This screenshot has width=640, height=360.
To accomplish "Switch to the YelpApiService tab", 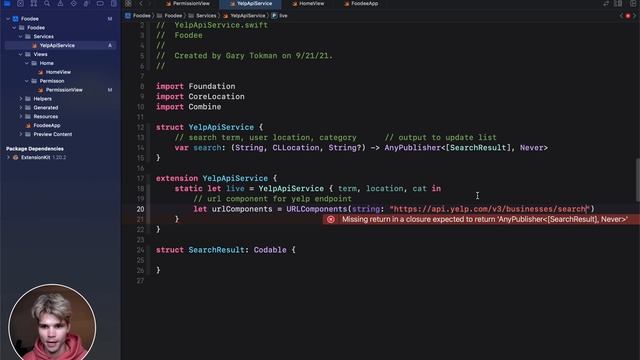I will (x=250, y=3).
